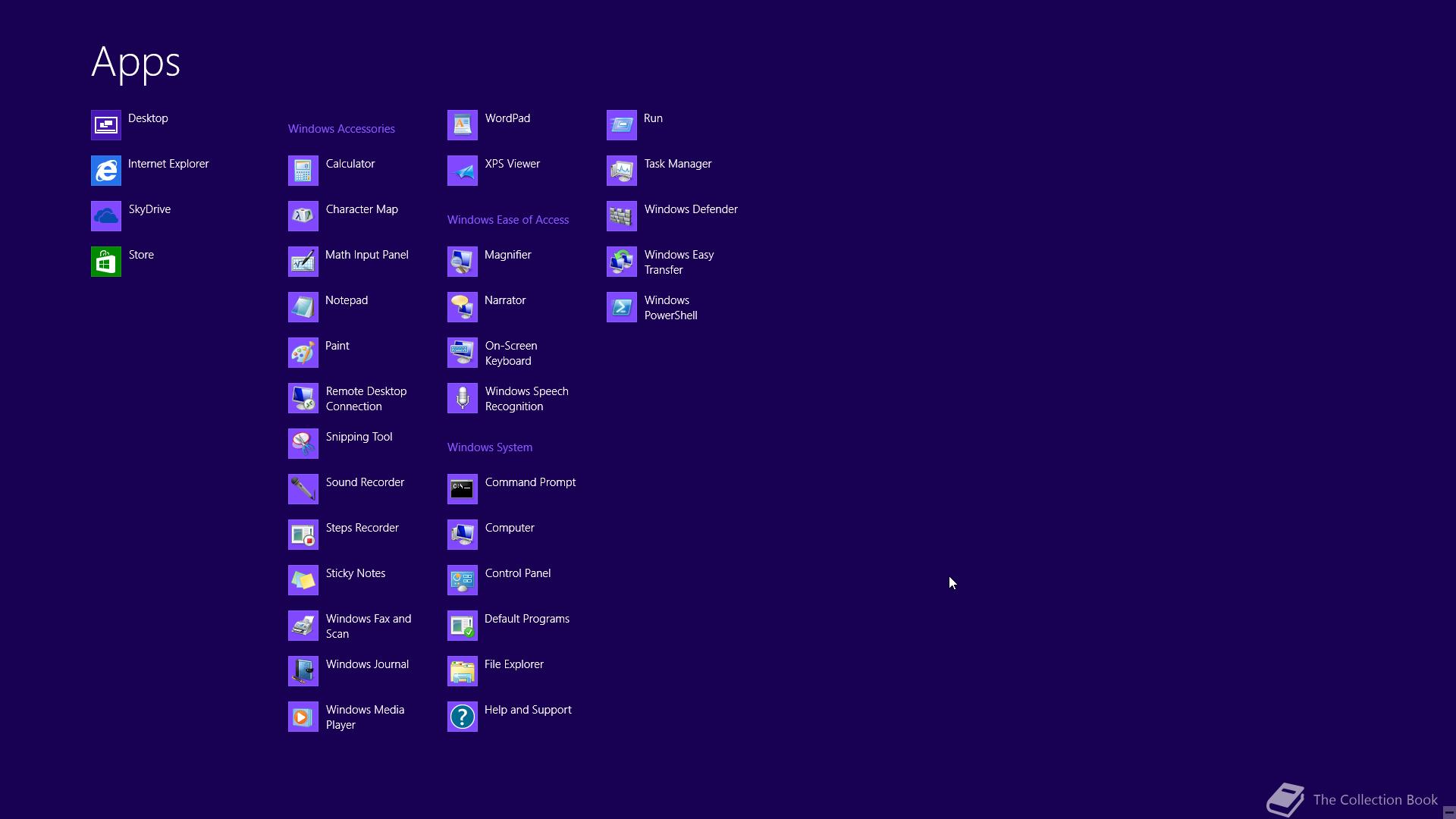Viewport: 1456px width, 819px height.
Task: Click the 'SkyDrive' label
Action: tap(149, 209)
